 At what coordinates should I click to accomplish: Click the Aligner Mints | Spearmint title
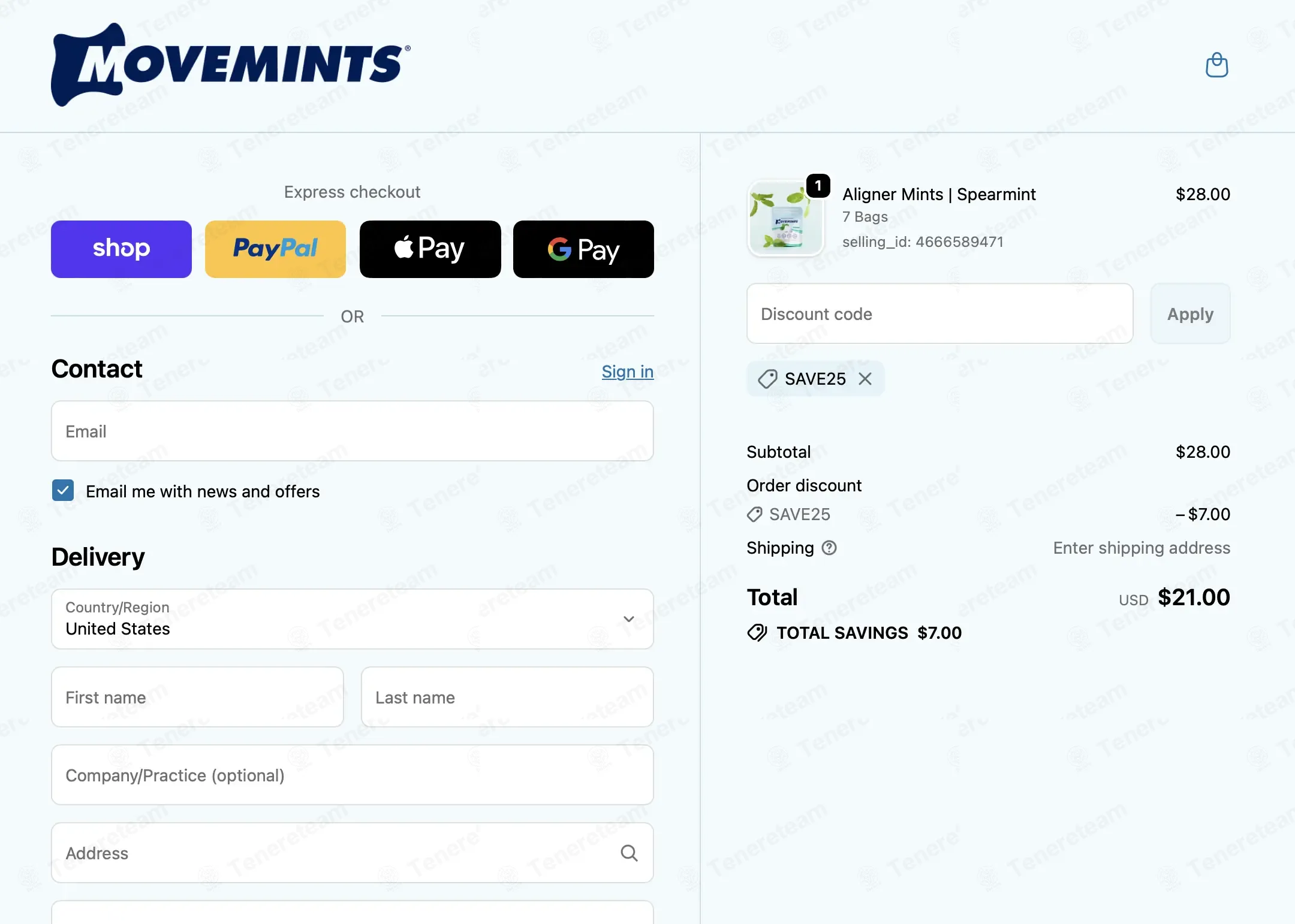point(939,194)
